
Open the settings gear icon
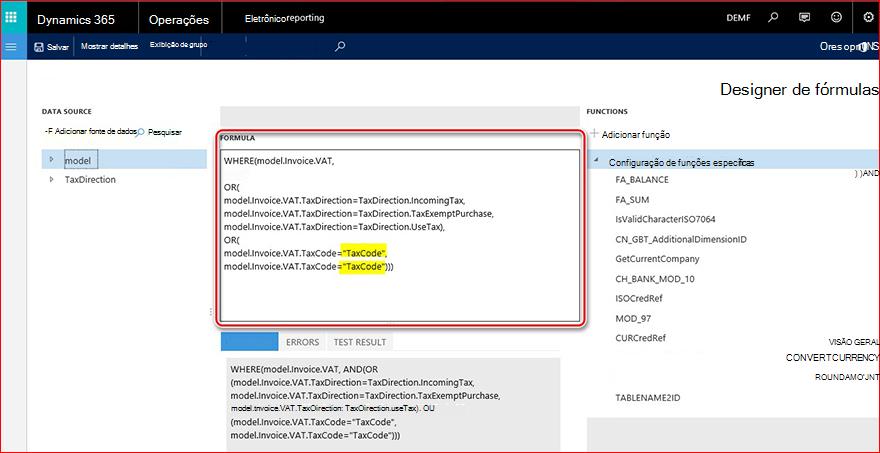pos(868,17)
